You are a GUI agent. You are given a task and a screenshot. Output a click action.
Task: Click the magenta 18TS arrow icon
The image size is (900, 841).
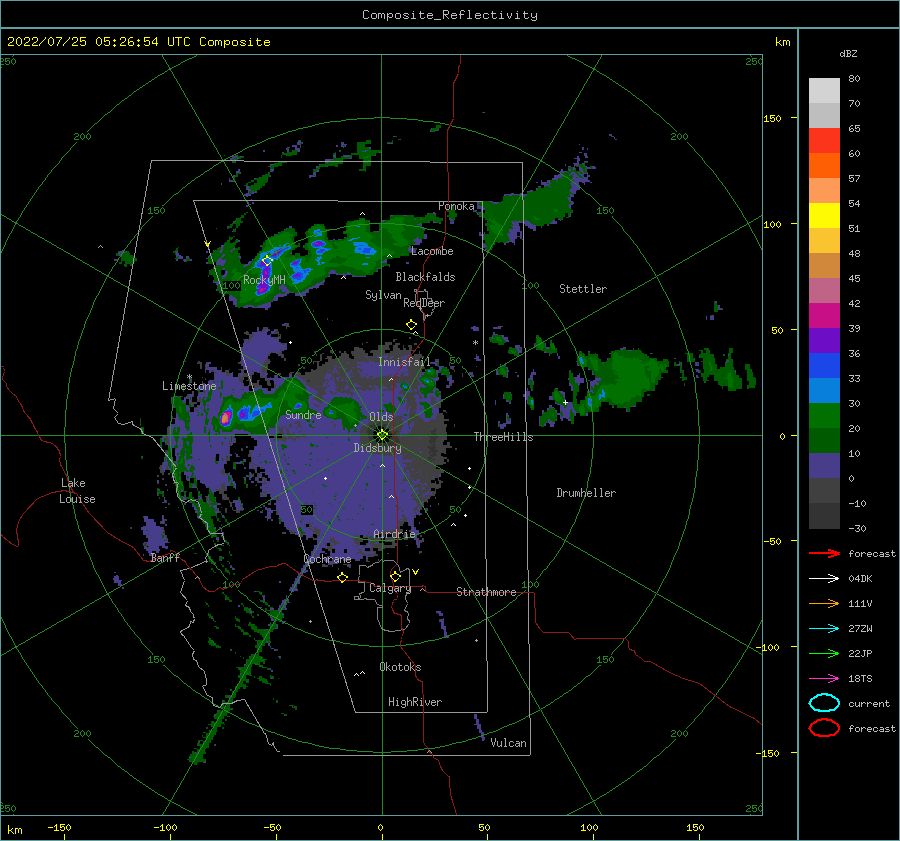[824, 679]
